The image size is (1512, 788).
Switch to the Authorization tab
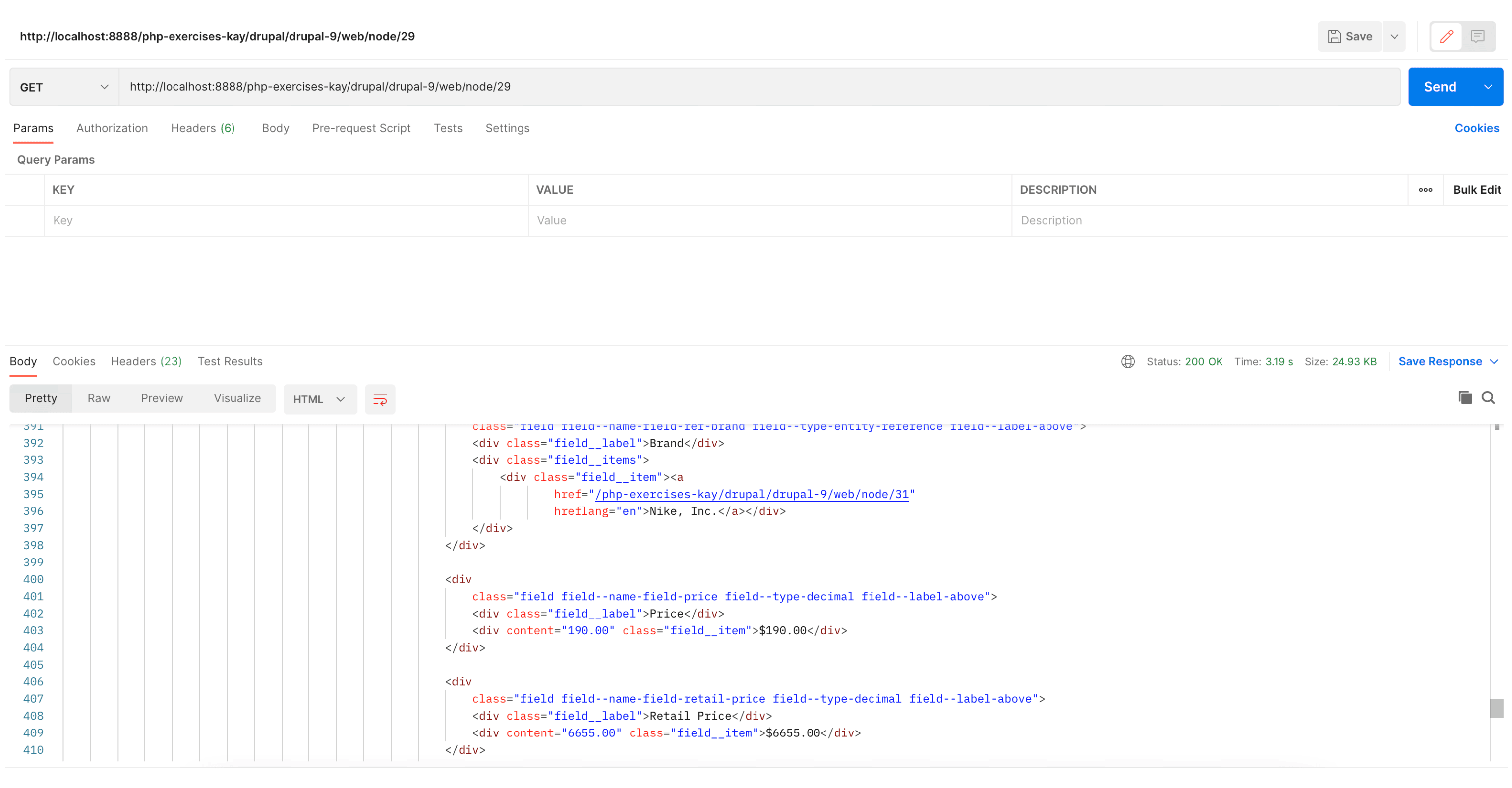pyautogui.click(x=112, y=128)
